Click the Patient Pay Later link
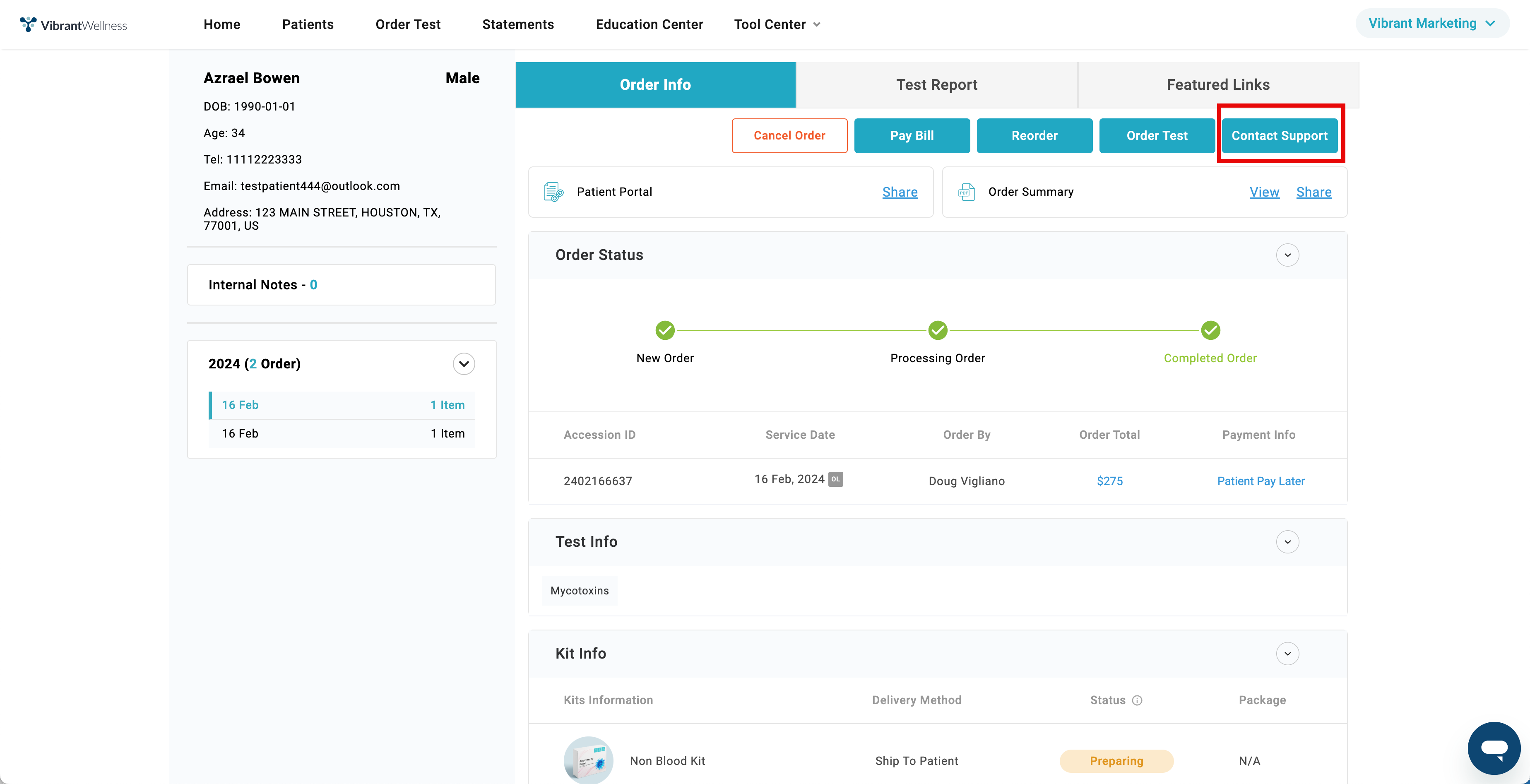The width and height of the screenshot is (1530, 784). [1261, 481]
